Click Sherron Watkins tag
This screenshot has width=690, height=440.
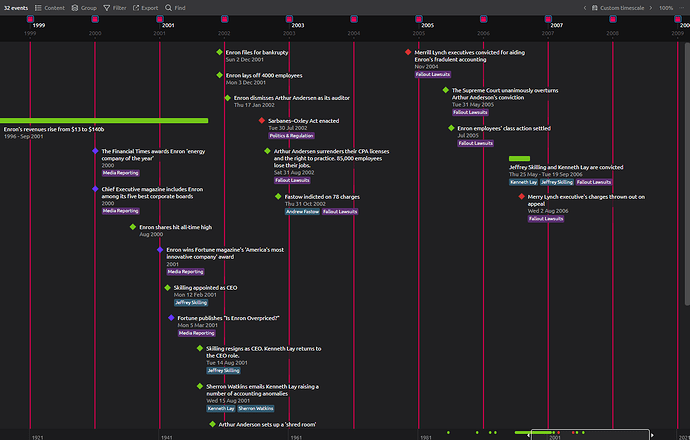256,409
